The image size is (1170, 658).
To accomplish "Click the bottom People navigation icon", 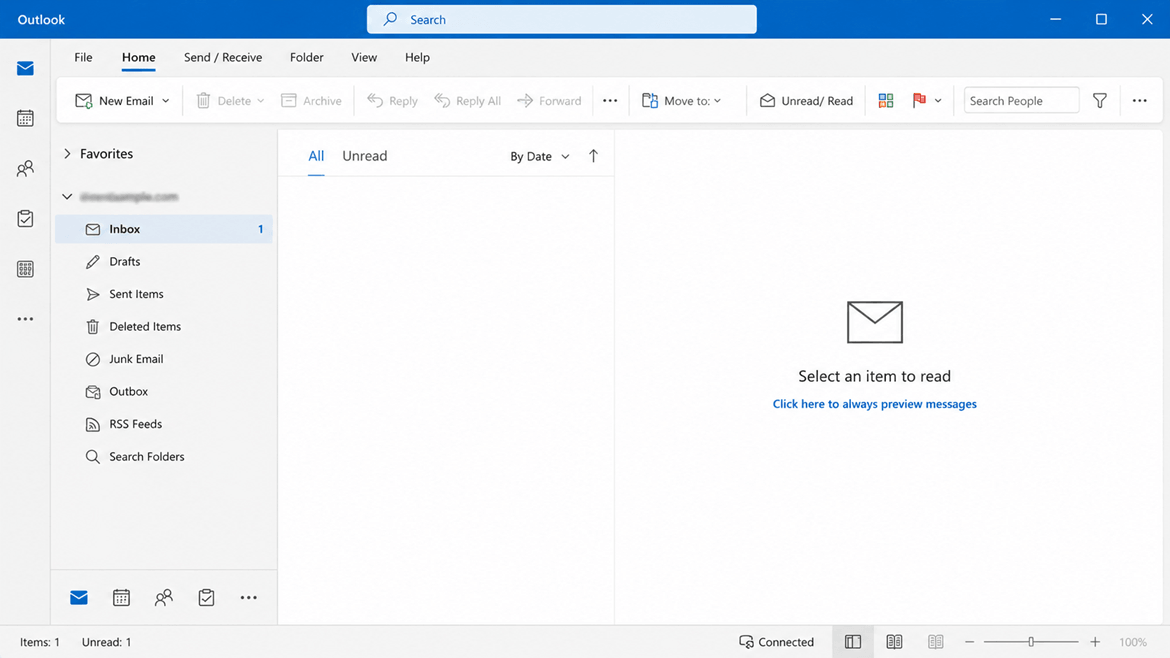I will (163, 598).
